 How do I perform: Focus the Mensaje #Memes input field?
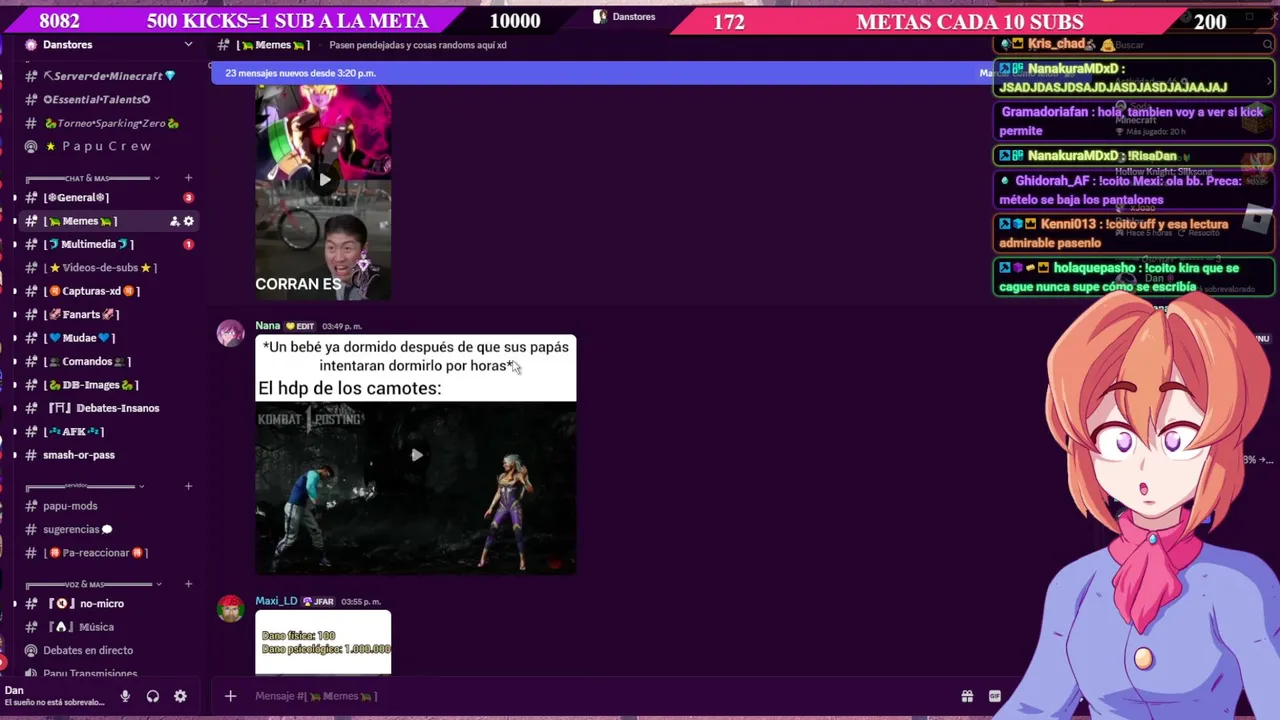point(600,696)
